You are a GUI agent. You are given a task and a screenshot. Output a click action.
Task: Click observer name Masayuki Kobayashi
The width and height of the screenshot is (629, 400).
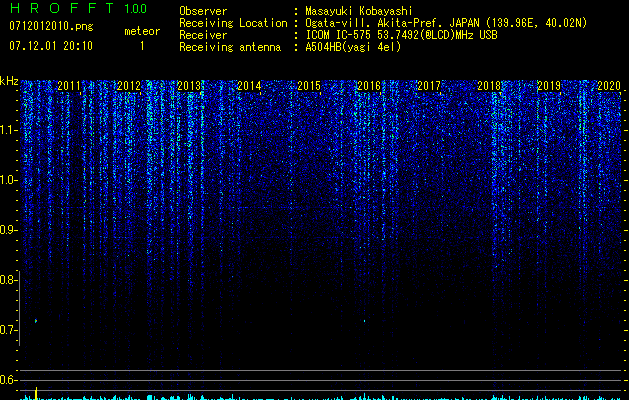click(x=359, y=11)
